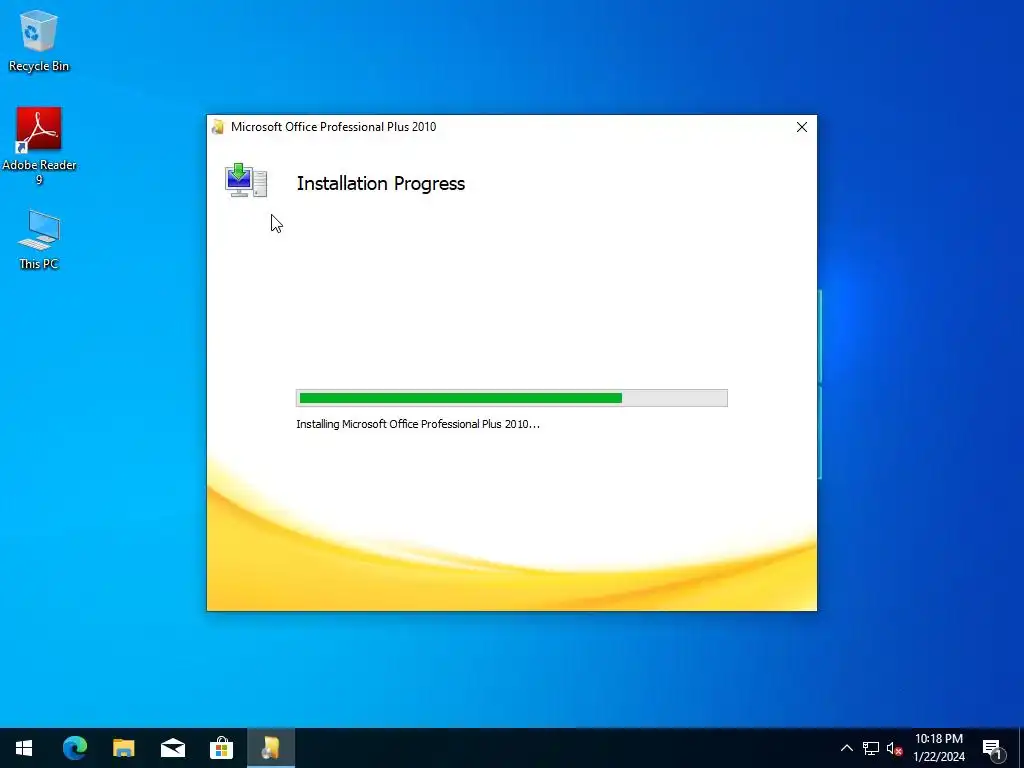The width and height of the screenshot is (1024, 768).
Task: Open the notification Action Center icon
Action: coord(993,748)
